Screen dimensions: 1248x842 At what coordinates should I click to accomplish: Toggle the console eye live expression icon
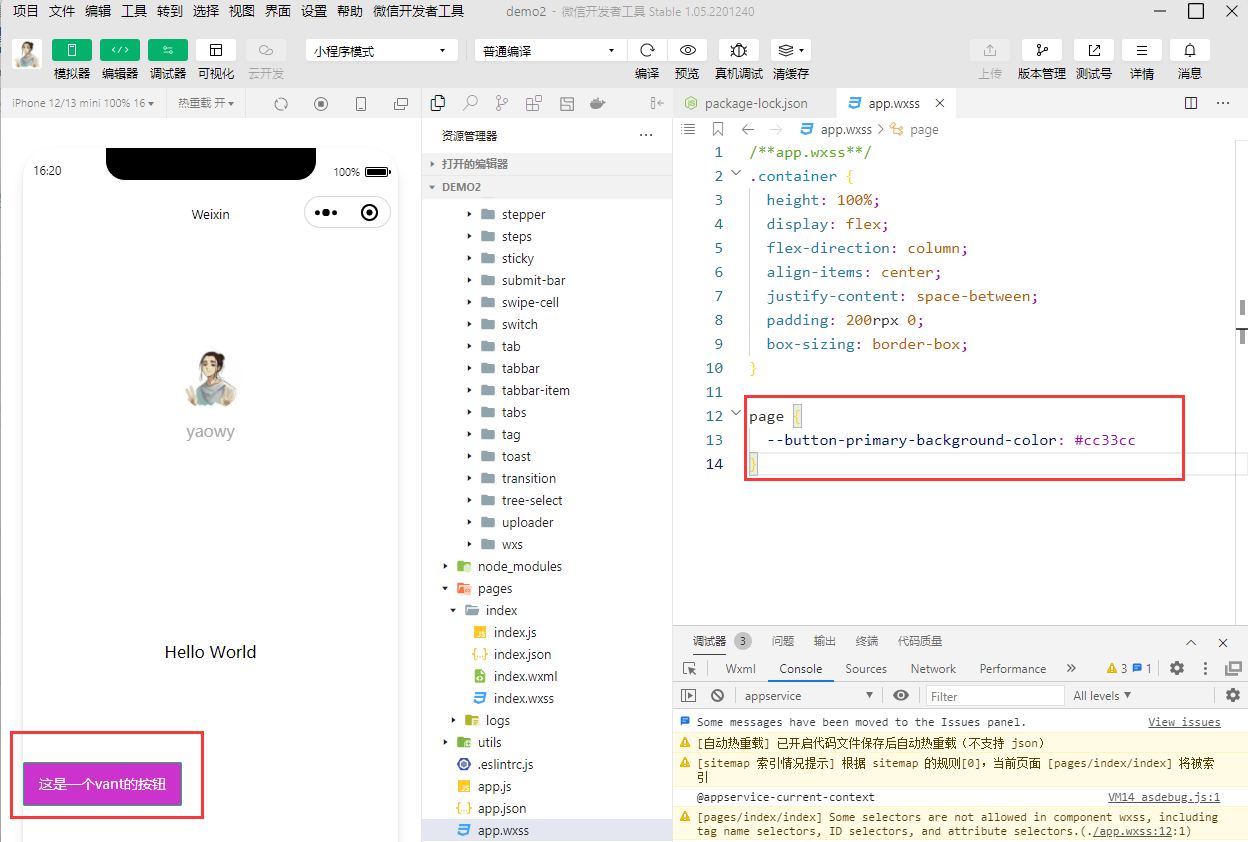[x=901, y=695]
